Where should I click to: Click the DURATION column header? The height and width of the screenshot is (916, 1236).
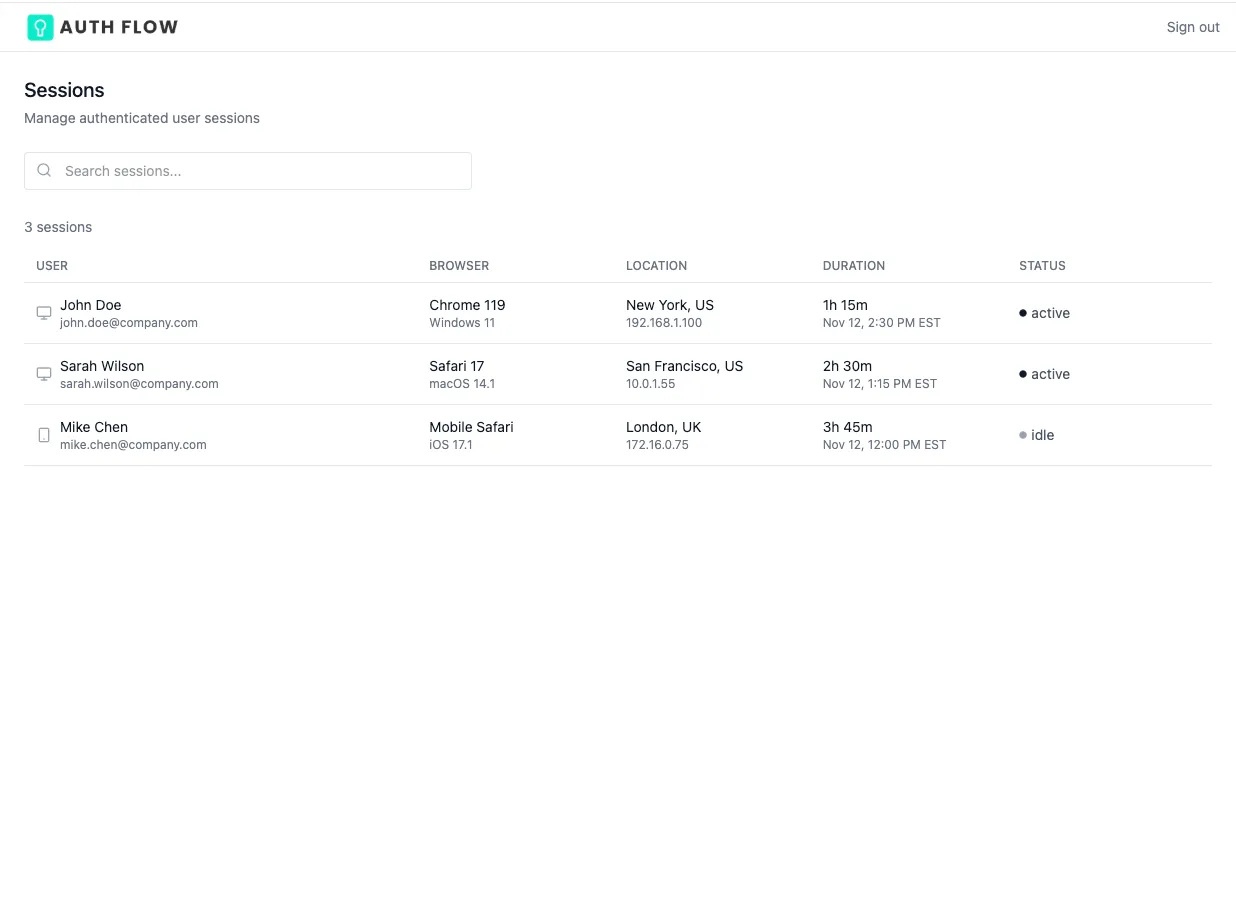pyautogui.click(x=854, y=266)
